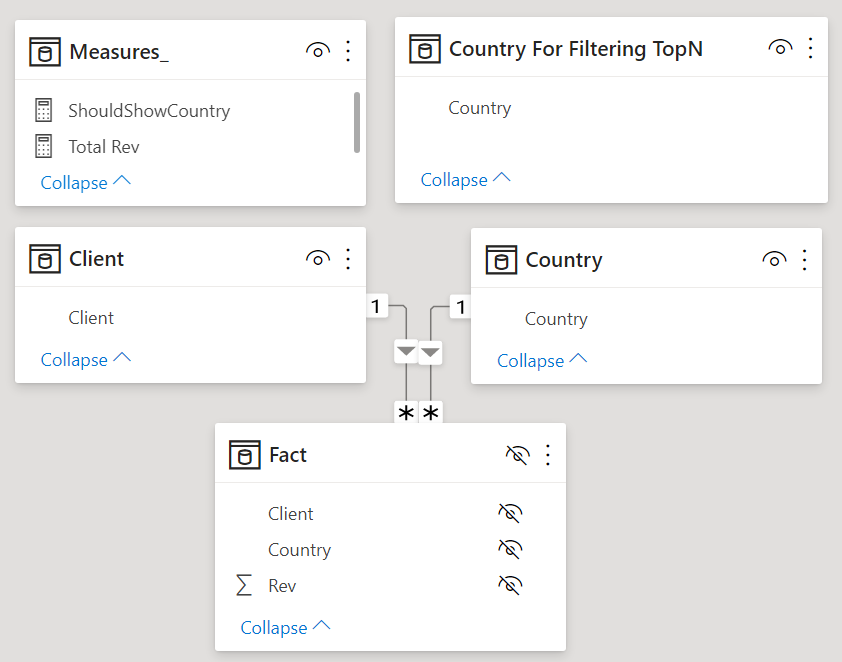Click the right many (*) marker above Fact
The height and width of the screenshot is (662, 842).
[x=431, y=412]
